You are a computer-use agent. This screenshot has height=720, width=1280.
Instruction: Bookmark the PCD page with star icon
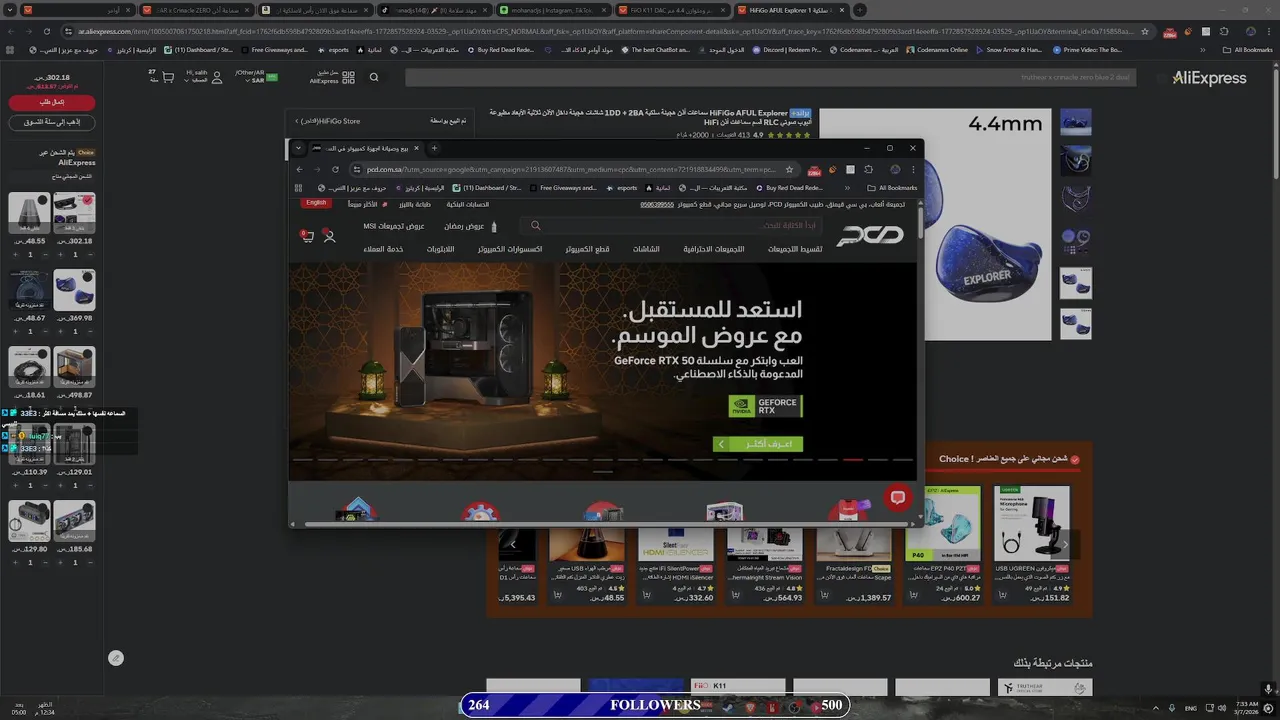(789, 169)
